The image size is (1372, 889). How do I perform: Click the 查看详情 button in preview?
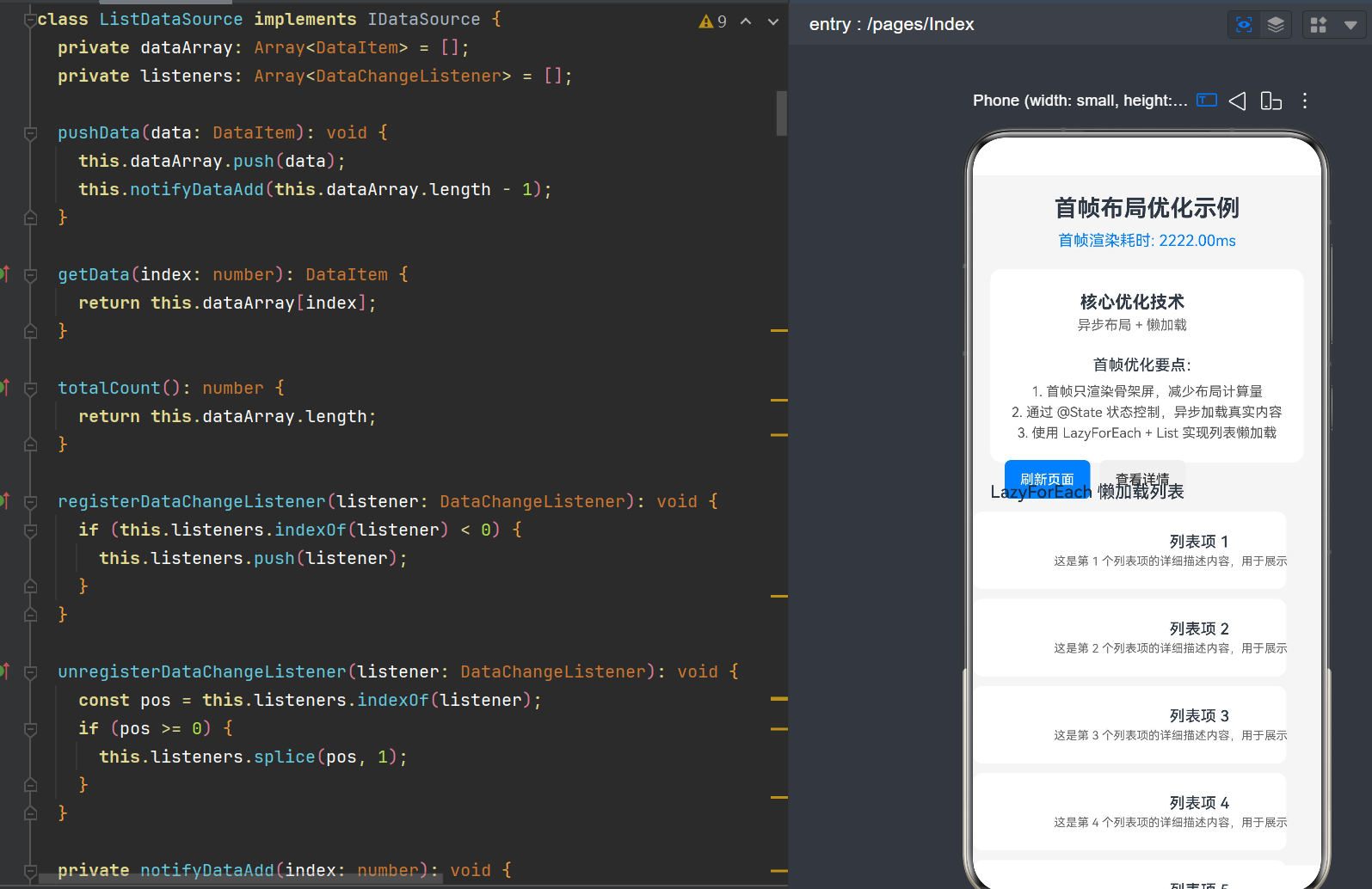pos(1142,479)
